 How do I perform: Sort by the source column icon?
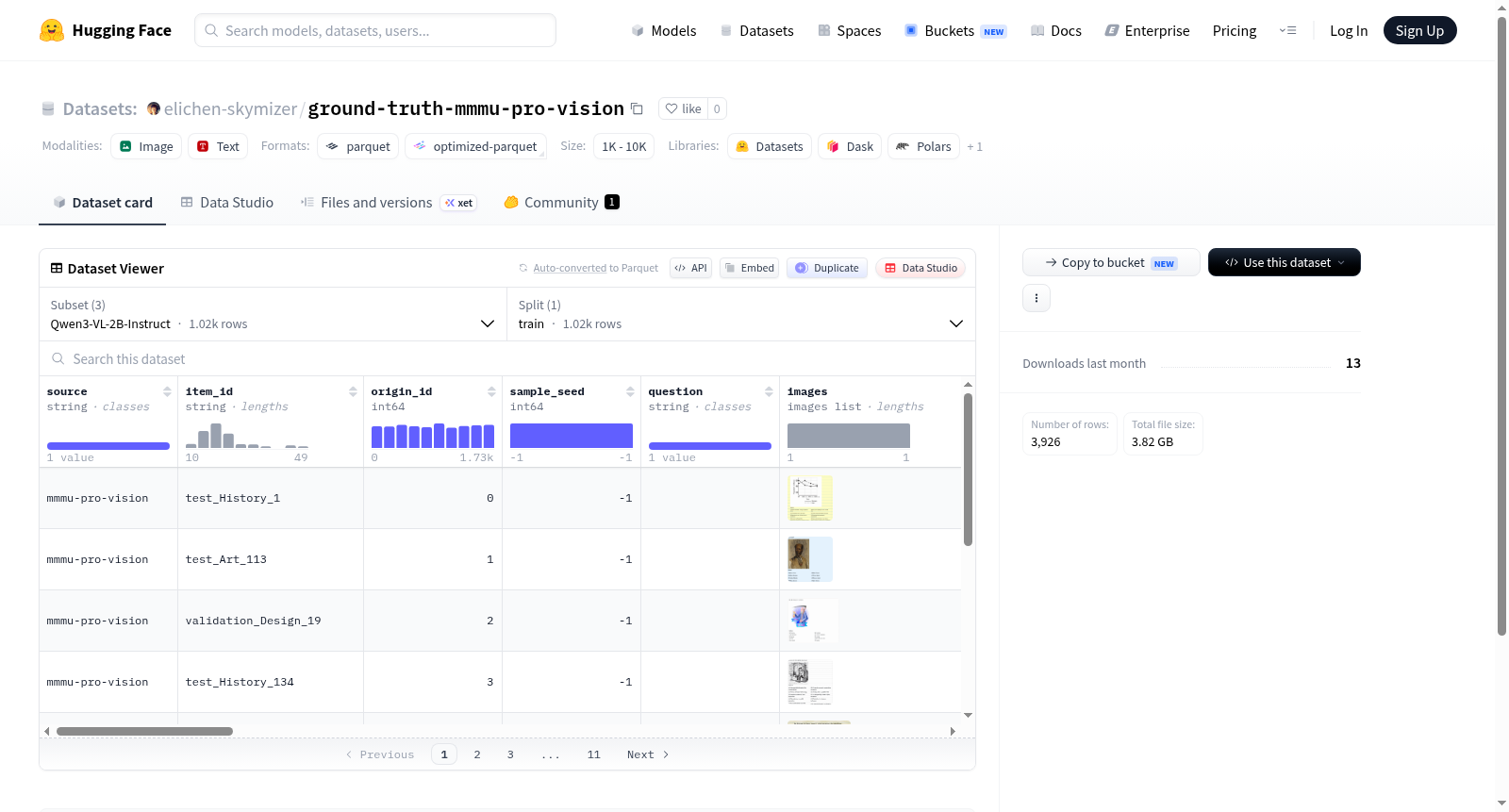point(167,391)
